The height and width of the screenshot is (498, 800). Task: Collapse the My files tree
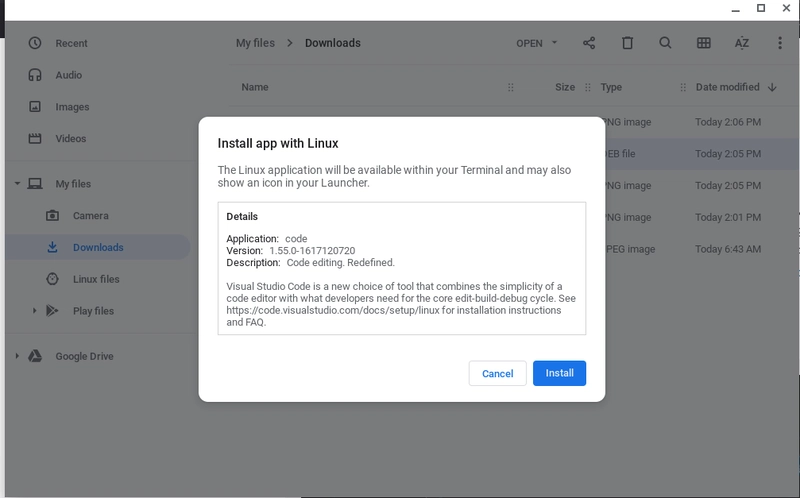click(17, 184)
